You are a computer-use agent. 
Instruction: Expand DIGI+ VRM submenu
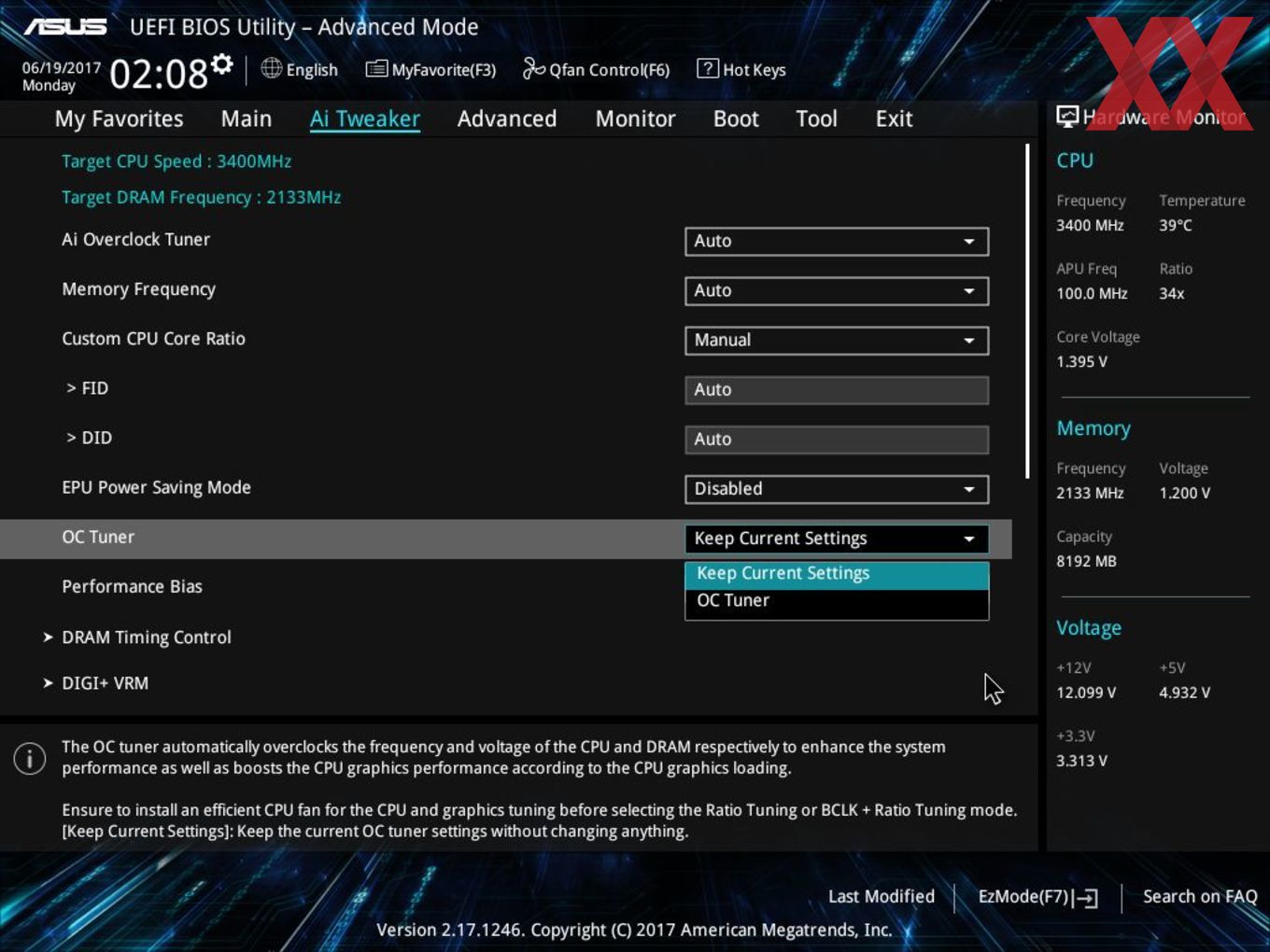point(95,683)
